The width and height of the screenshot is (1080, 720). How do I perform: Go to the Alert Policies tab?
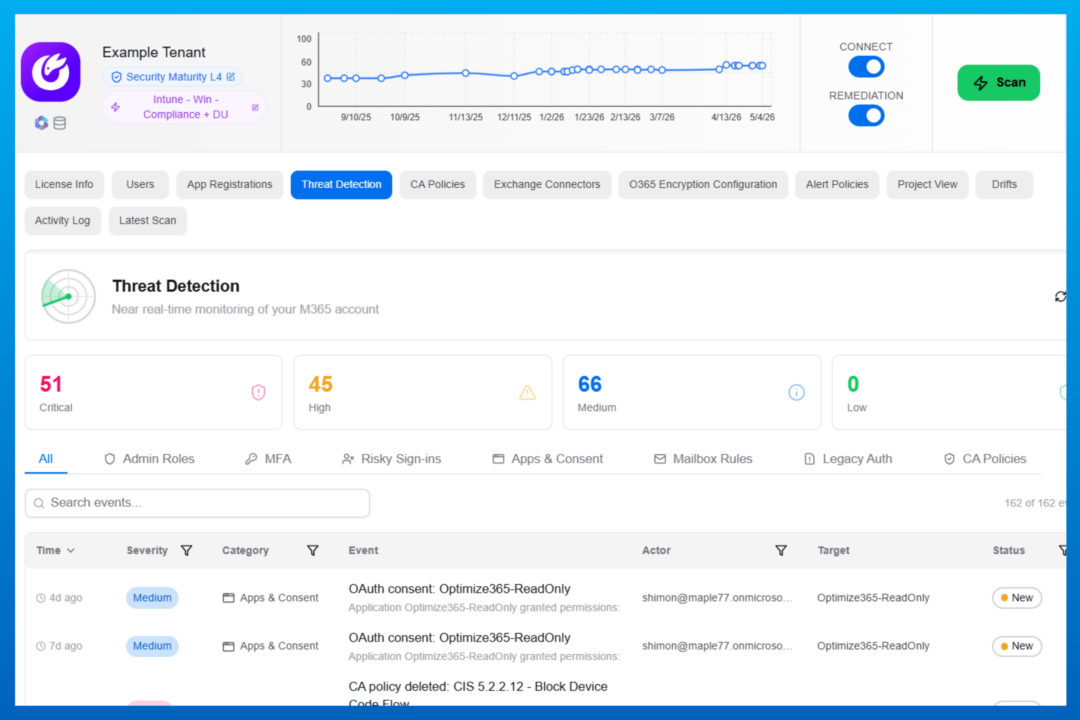(x=837, y=185)
